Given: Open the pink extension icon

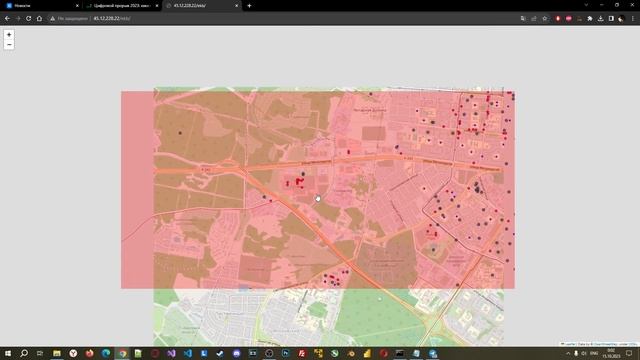Looking at the screenshot, I should click(x=569, y=18).
